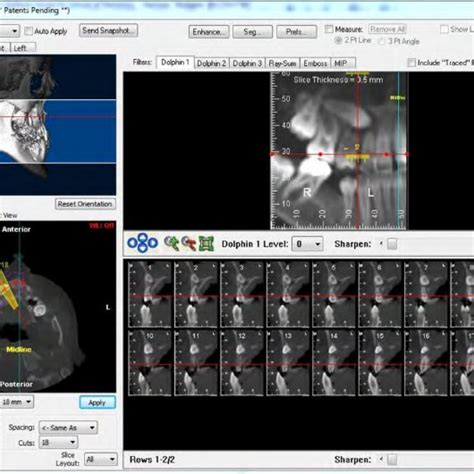The width and height of the screenshot is (474, 474).
Task: Adjust the upper Sharpen slider handle
Action: [392, 244]
